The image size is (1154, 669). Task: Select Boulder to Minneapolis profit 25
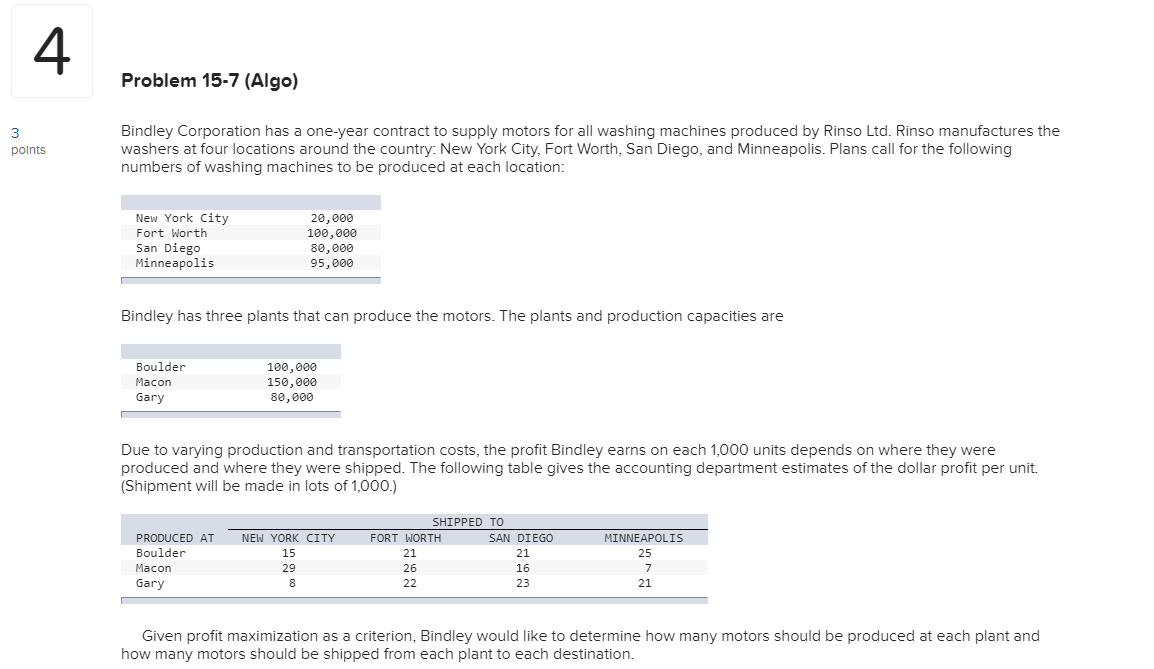pyautogui.click(x=645, y=553)
